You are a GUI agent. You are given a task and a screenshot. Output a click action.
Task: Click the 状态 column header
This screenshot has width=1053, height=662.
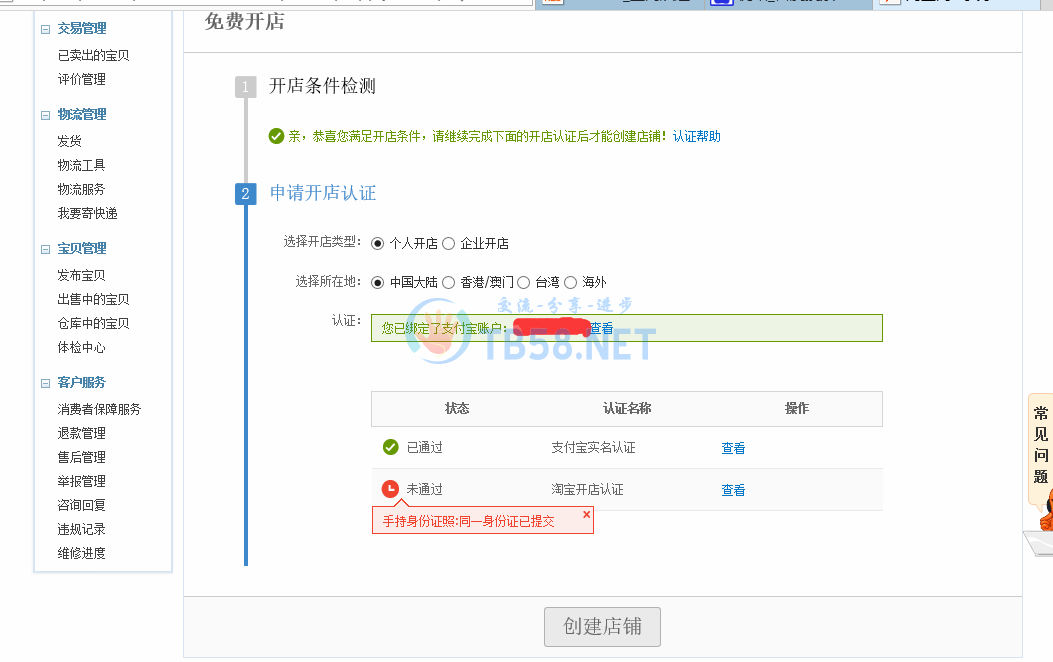pyautogui.click(x=457, y=408)
